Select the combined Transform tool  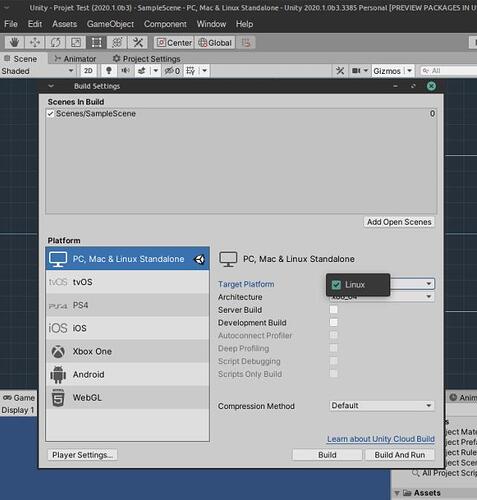pos(117,42)
